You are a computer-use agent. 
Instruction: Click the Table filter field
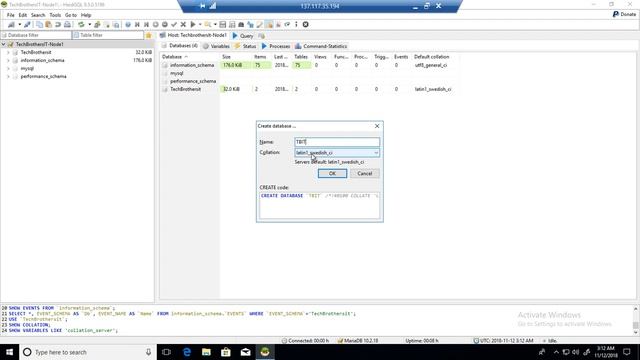(108, 36)
